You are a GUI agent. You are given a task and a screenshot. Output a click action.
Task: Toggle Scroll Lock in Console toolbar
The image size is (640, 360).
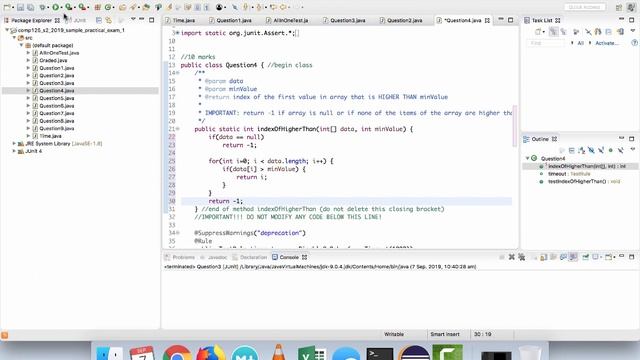click(x=543, y=257)
